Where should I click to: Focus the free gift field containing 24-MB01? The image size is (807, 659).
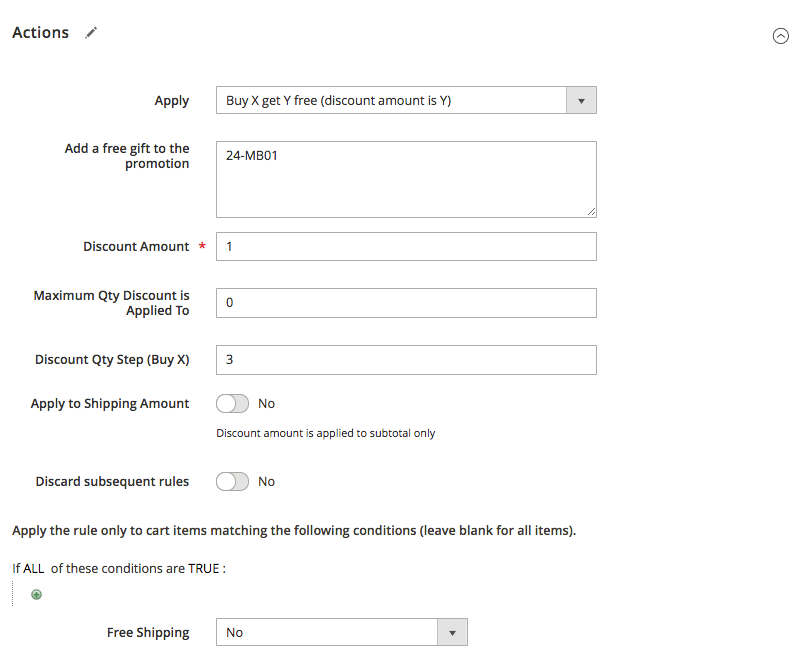click(x=406, y=179)
